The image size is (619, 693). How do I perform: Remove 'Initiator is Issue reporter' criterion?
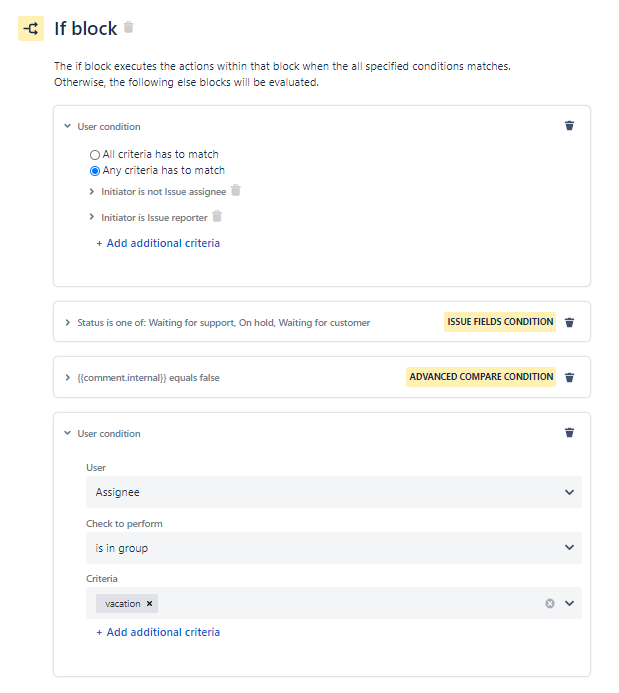[217, 217]
